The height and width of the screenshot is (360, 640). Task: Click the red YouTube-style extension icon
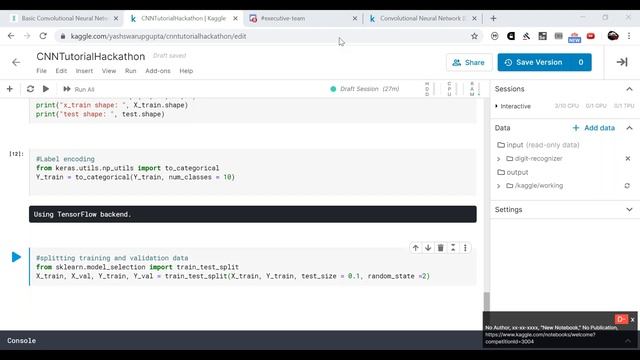591,36
